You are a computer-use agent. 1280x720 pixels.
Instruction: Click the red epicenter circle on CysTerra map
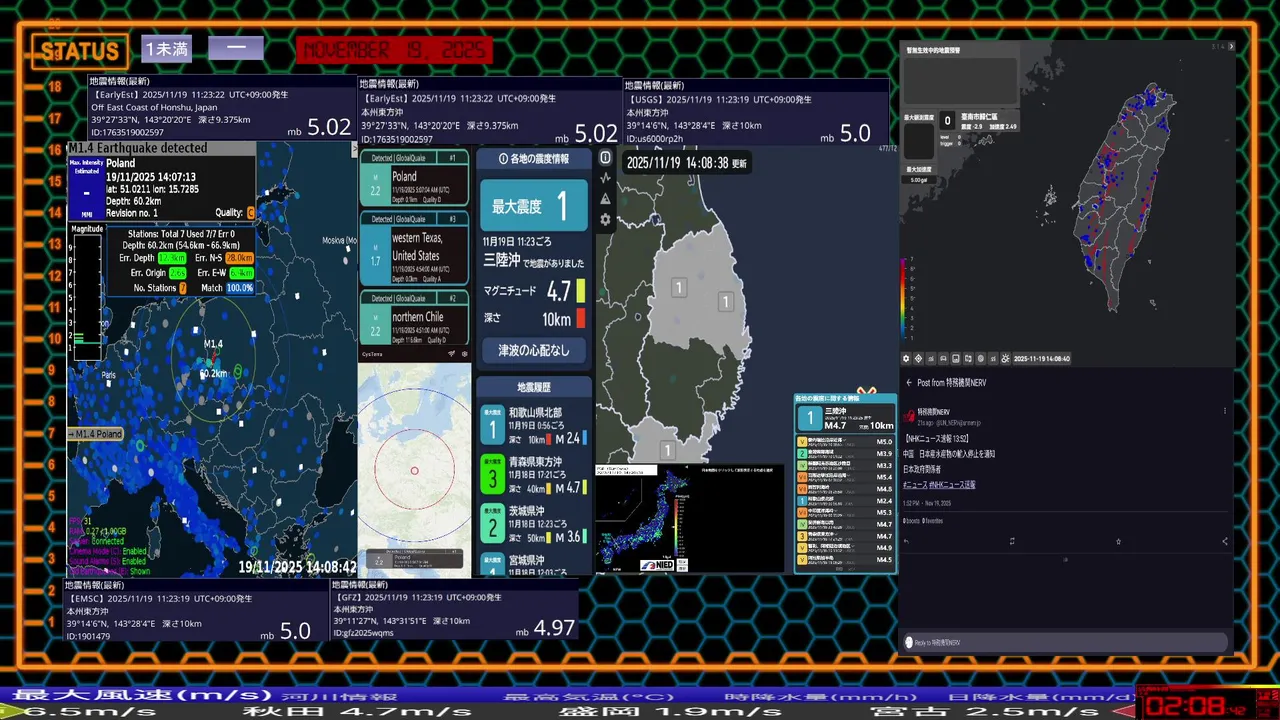[x=414, y=471]
